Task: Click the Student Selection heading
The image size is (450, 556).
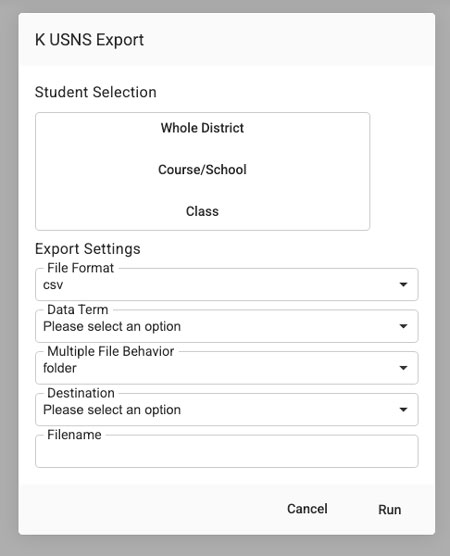Action: pos(96,92)
